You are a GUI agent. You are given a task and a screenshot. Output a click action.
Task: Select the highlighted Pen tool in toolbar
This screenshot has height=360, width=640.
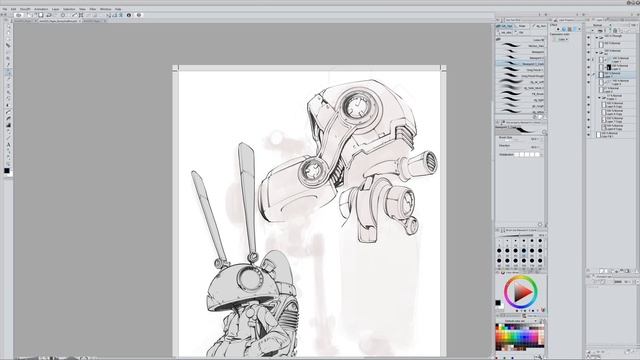[x=8, y=72]
